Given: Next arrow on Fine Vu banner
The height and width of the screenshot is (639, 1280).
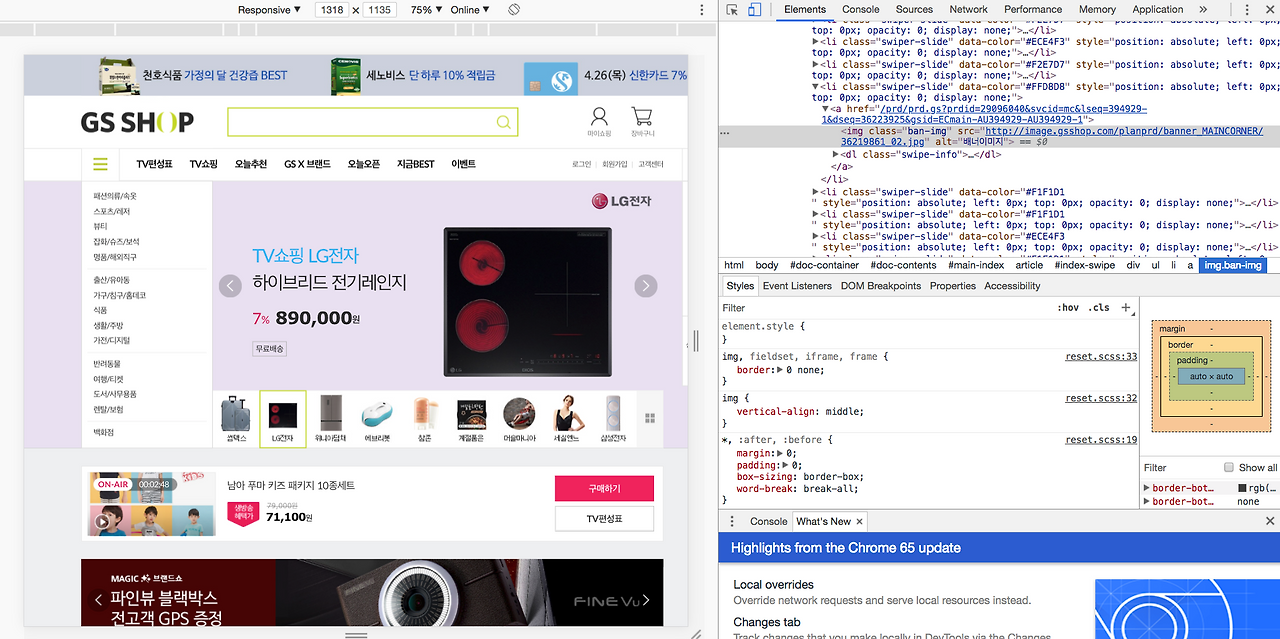Looking at the screenshot, I should 646,600.
